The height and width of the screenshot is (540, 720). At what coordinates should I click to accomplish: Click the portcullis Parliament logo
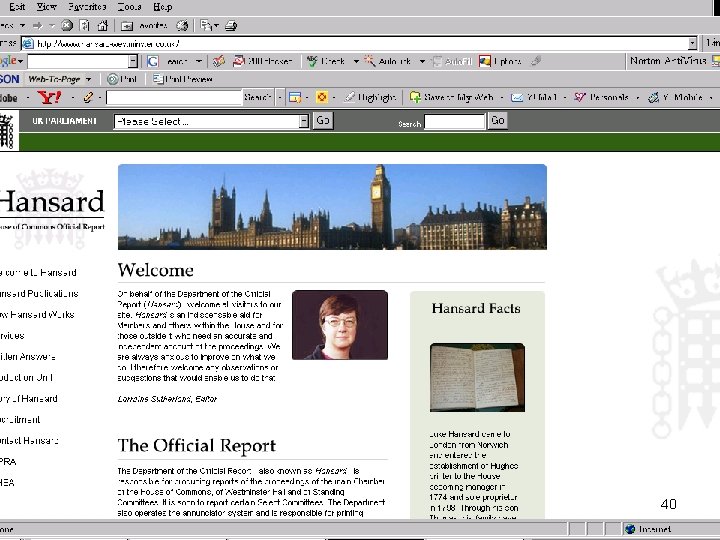coord(7,131)
